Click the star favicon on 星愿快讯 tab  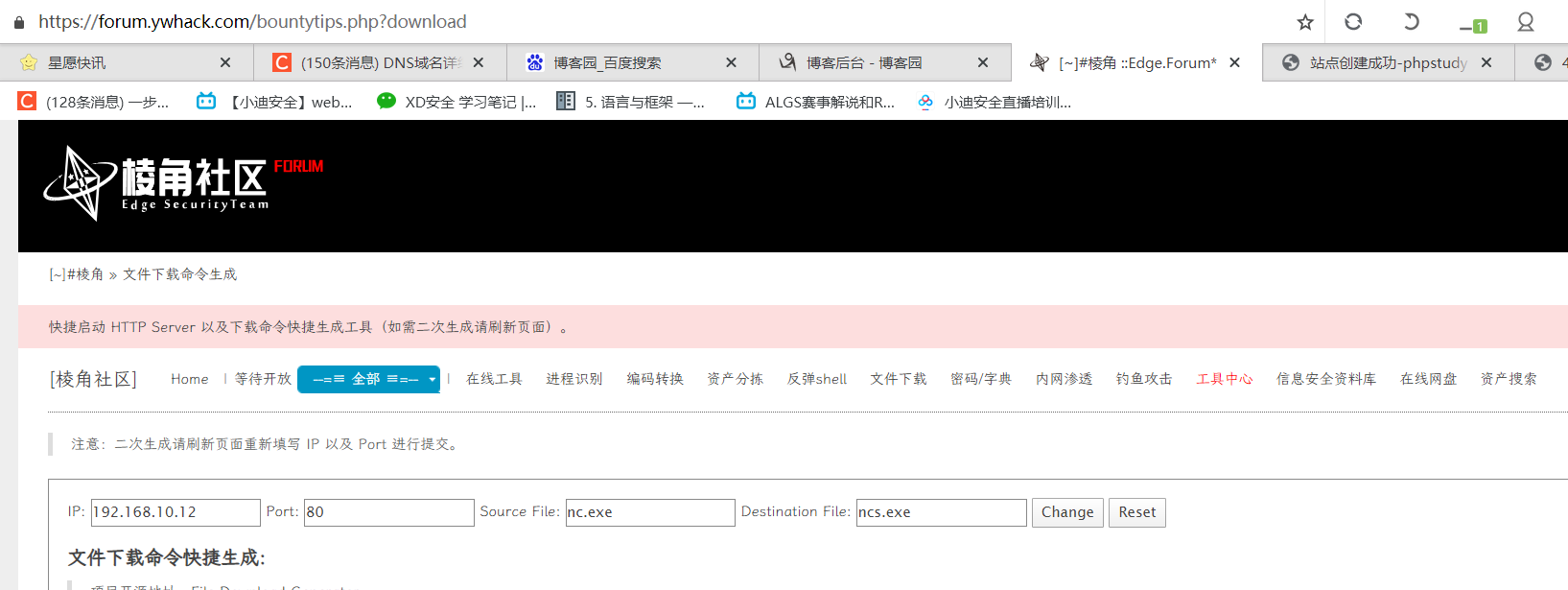tap(29, 62)
